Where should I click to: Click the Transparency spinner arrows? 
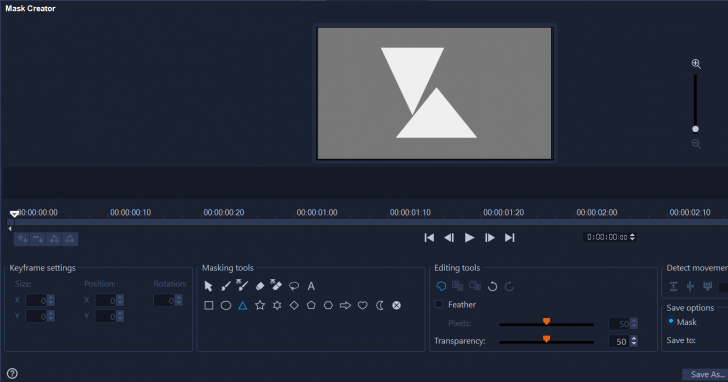point(634,341)
